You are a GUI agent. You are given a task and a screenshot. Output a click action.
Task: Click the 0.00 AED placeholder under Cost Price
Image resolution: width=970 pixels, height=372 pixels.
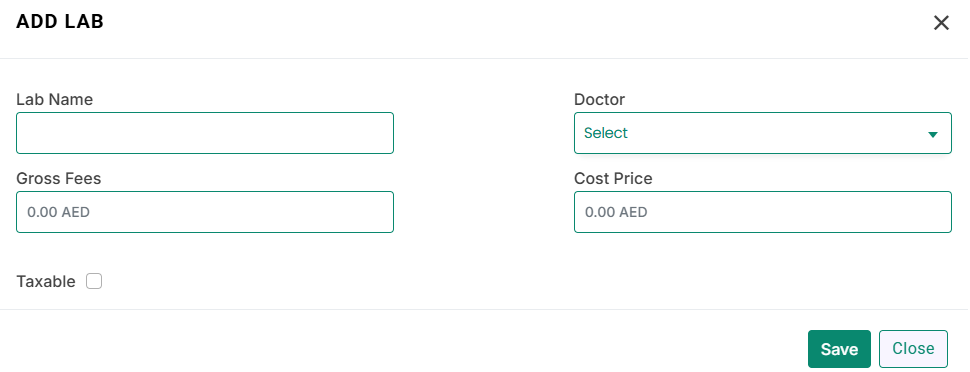click(616, 212)
